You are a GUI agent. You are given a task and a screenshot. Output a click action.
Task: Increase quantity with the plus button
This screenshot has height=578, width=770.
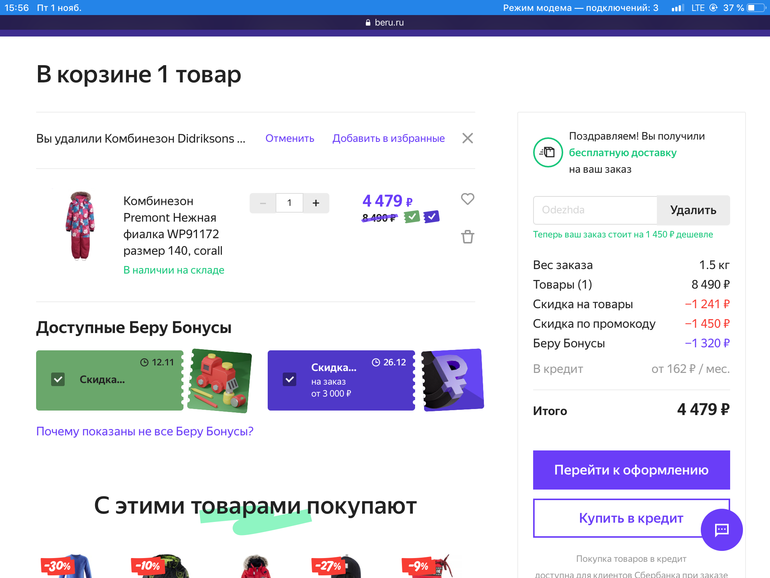coord(316,203)
